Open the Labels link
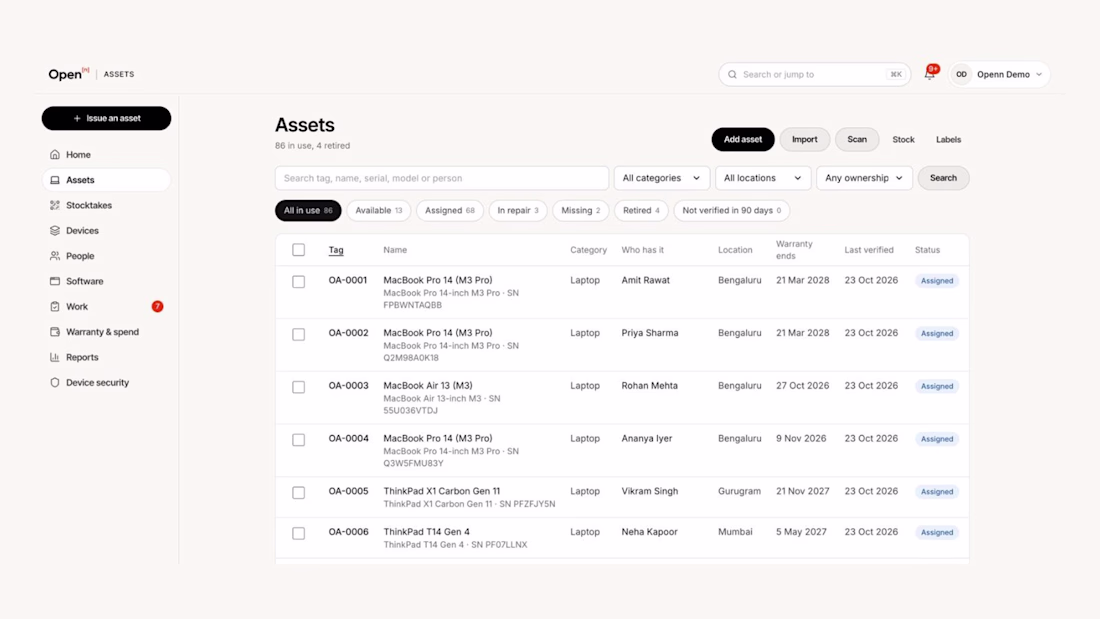Image resolution: width=1100 pixels, height=619 pixels. (x=948, y=140)
